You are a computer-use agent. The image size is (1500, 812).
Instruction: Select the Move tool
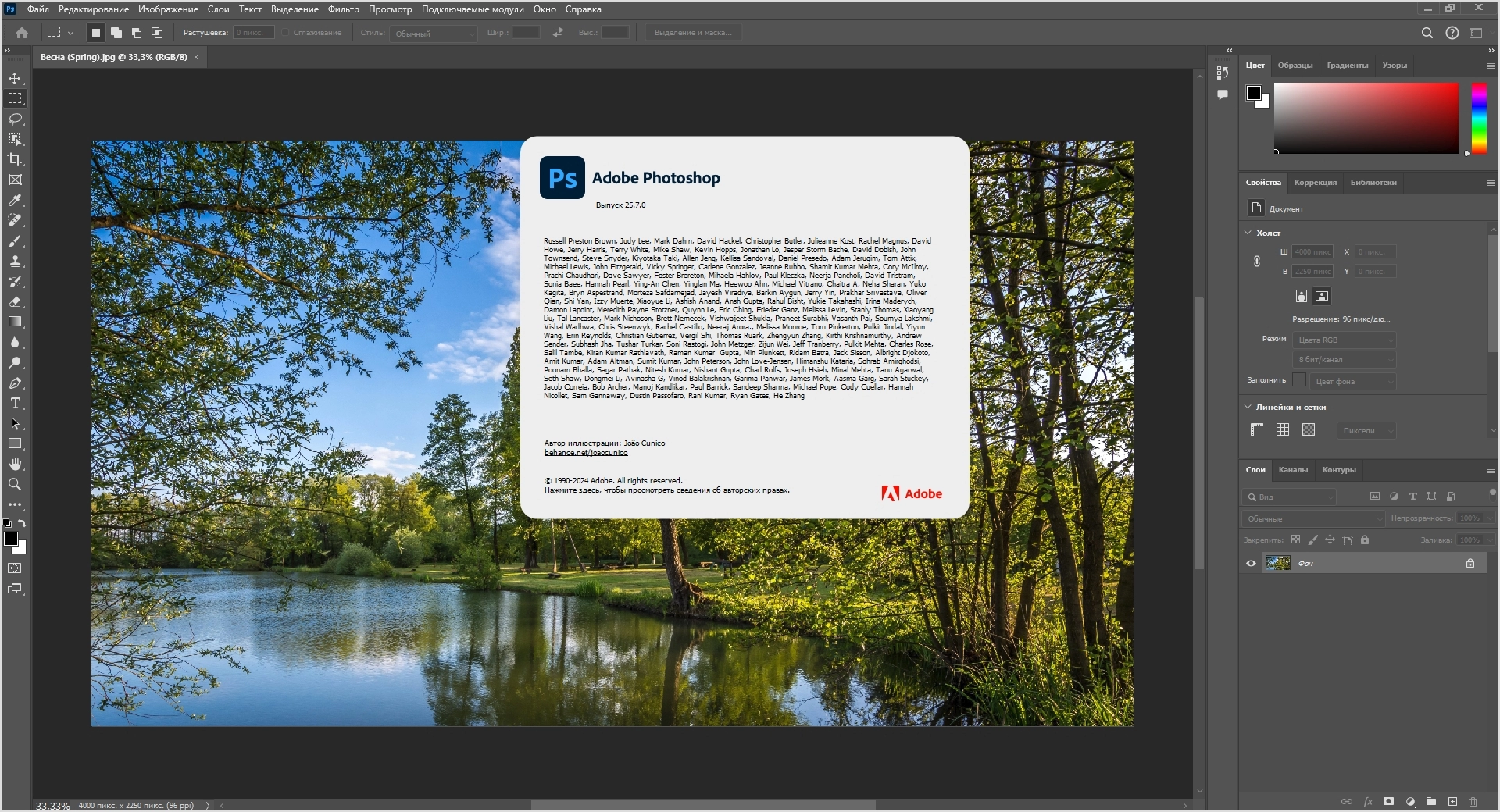point(15,78)
